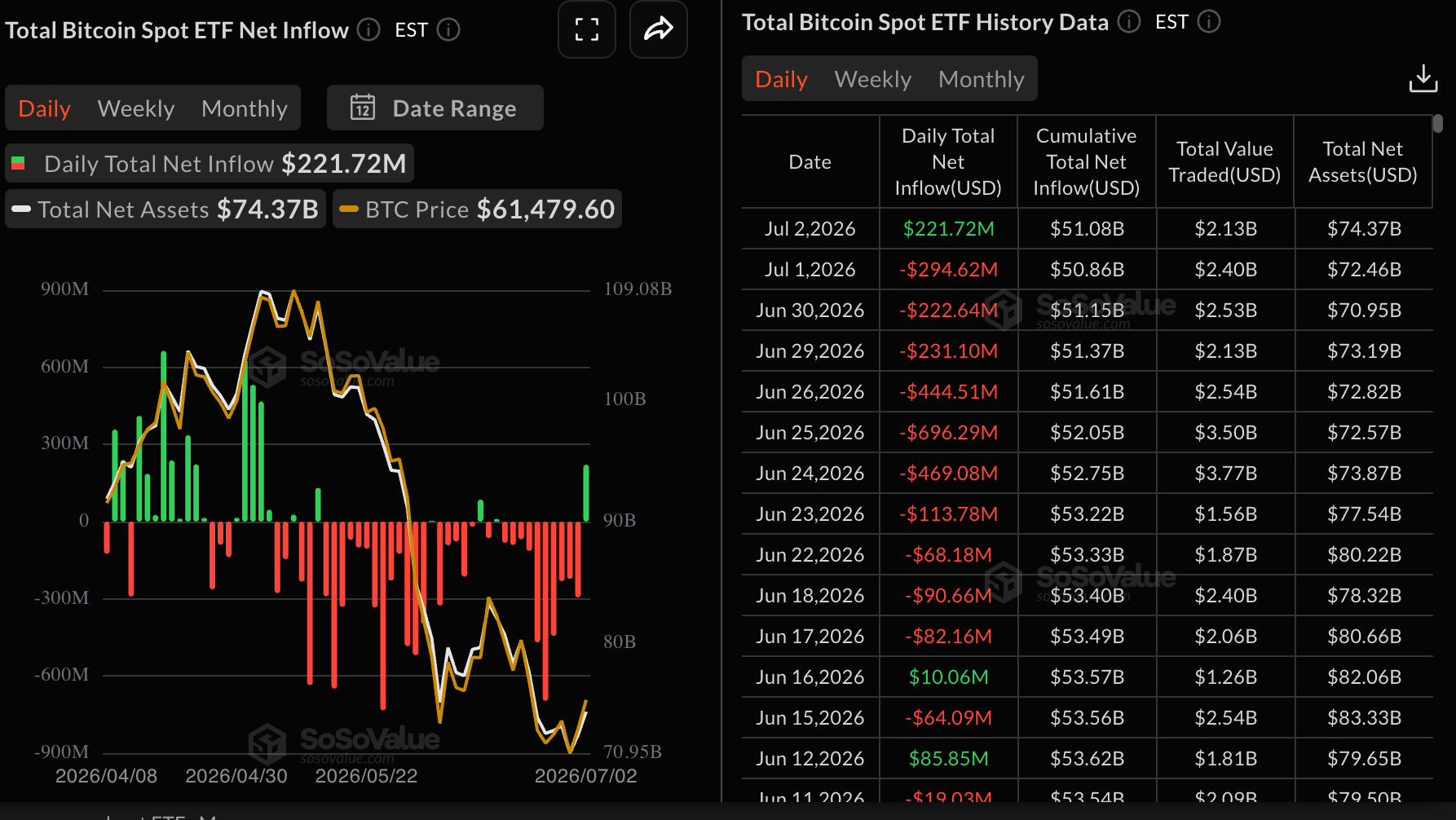Click Cumulative Total Net Inflow(USD) header
Viewport: 1456px width, 820px height.
[1087, 162]
